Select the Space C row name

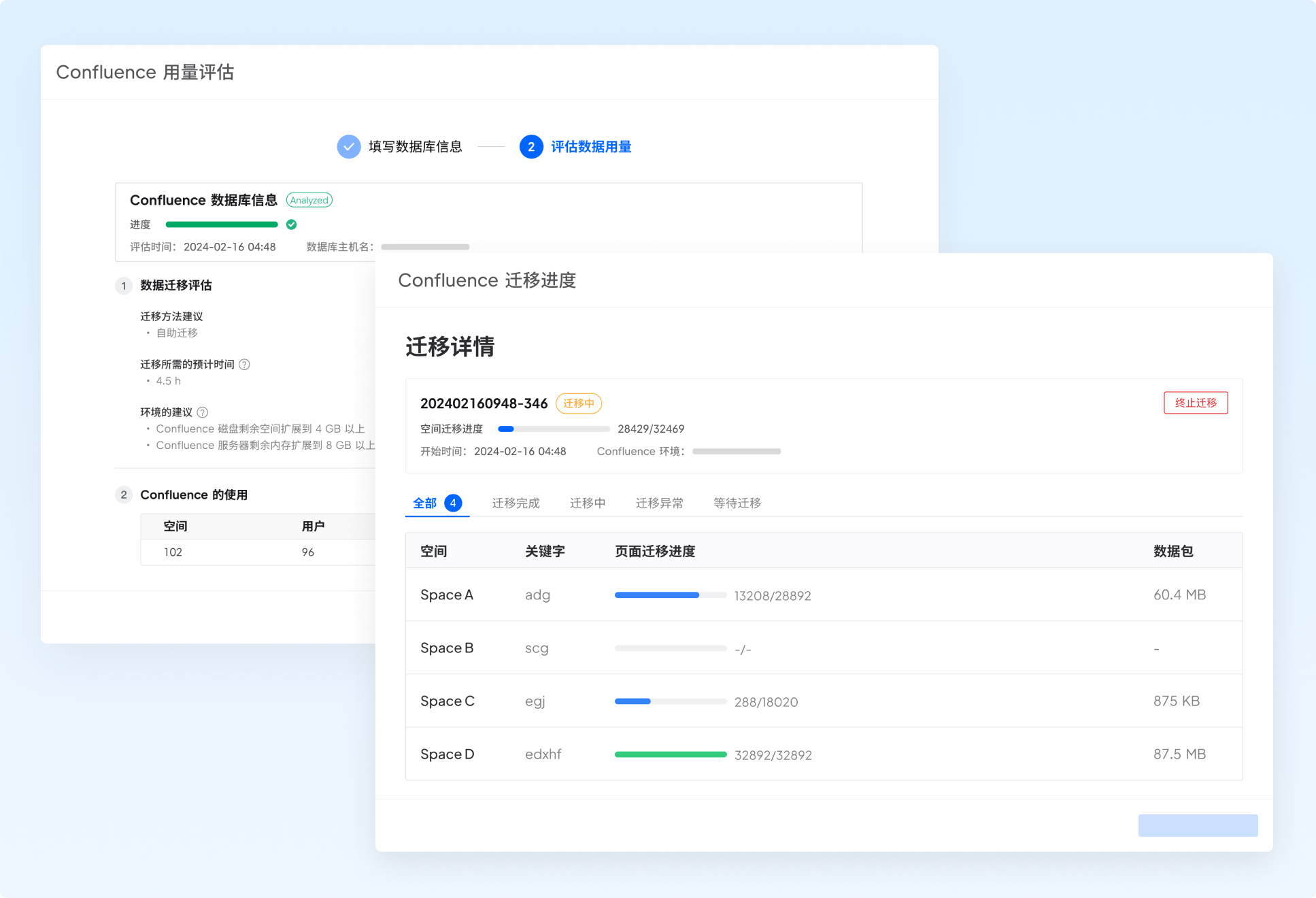[x=448, y=701]
